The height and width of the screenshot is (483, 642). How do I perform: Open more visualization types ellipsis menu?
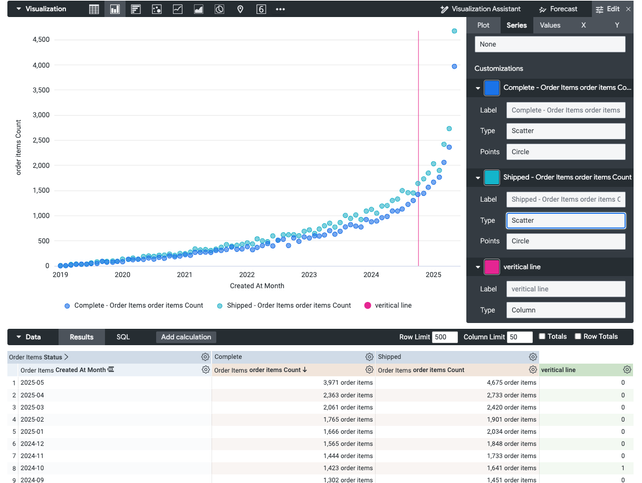(x=280, y=9)
